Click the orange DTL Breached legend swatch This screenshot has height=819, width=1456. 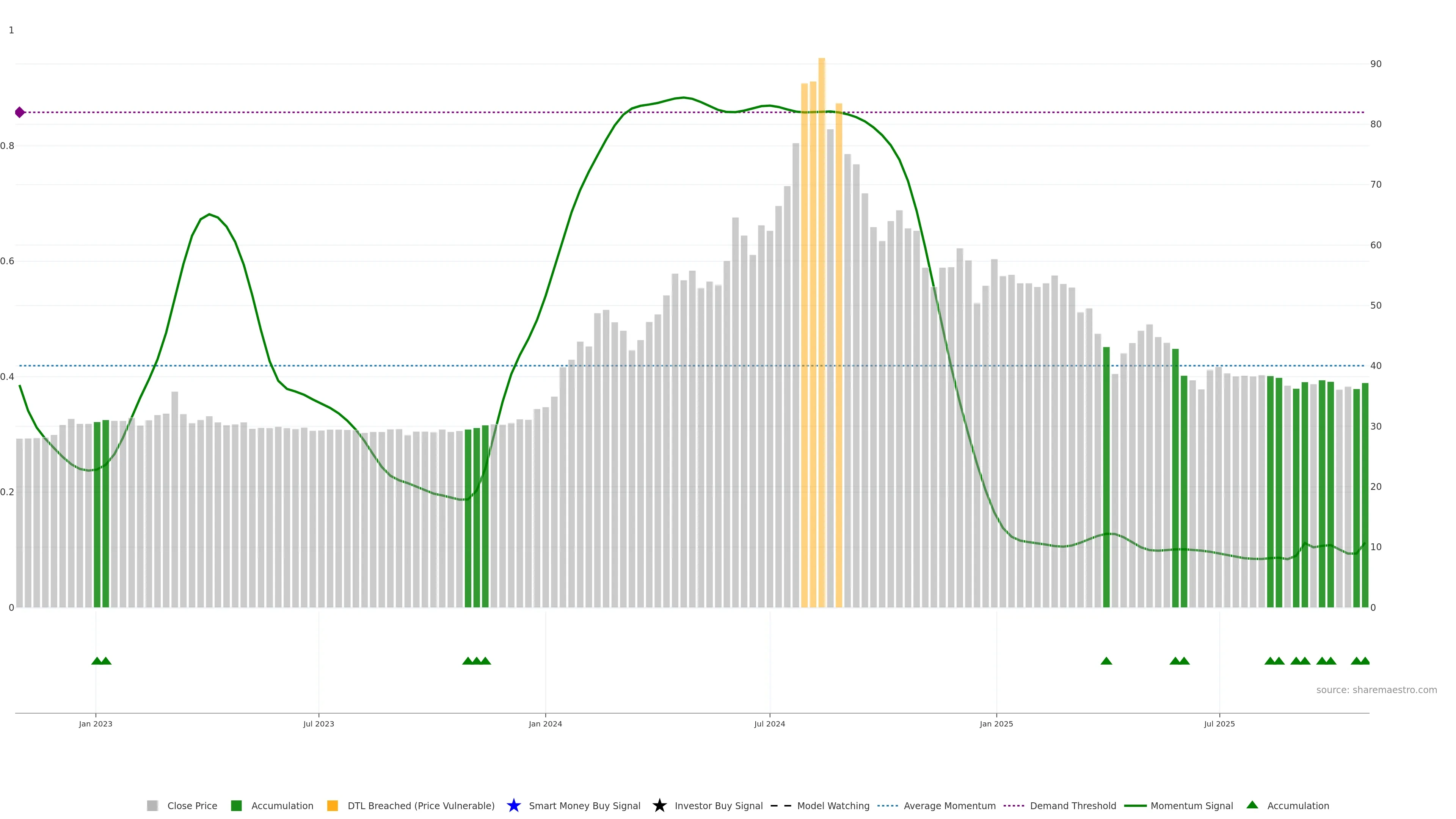pyautogui.click(x=333, y=805)
